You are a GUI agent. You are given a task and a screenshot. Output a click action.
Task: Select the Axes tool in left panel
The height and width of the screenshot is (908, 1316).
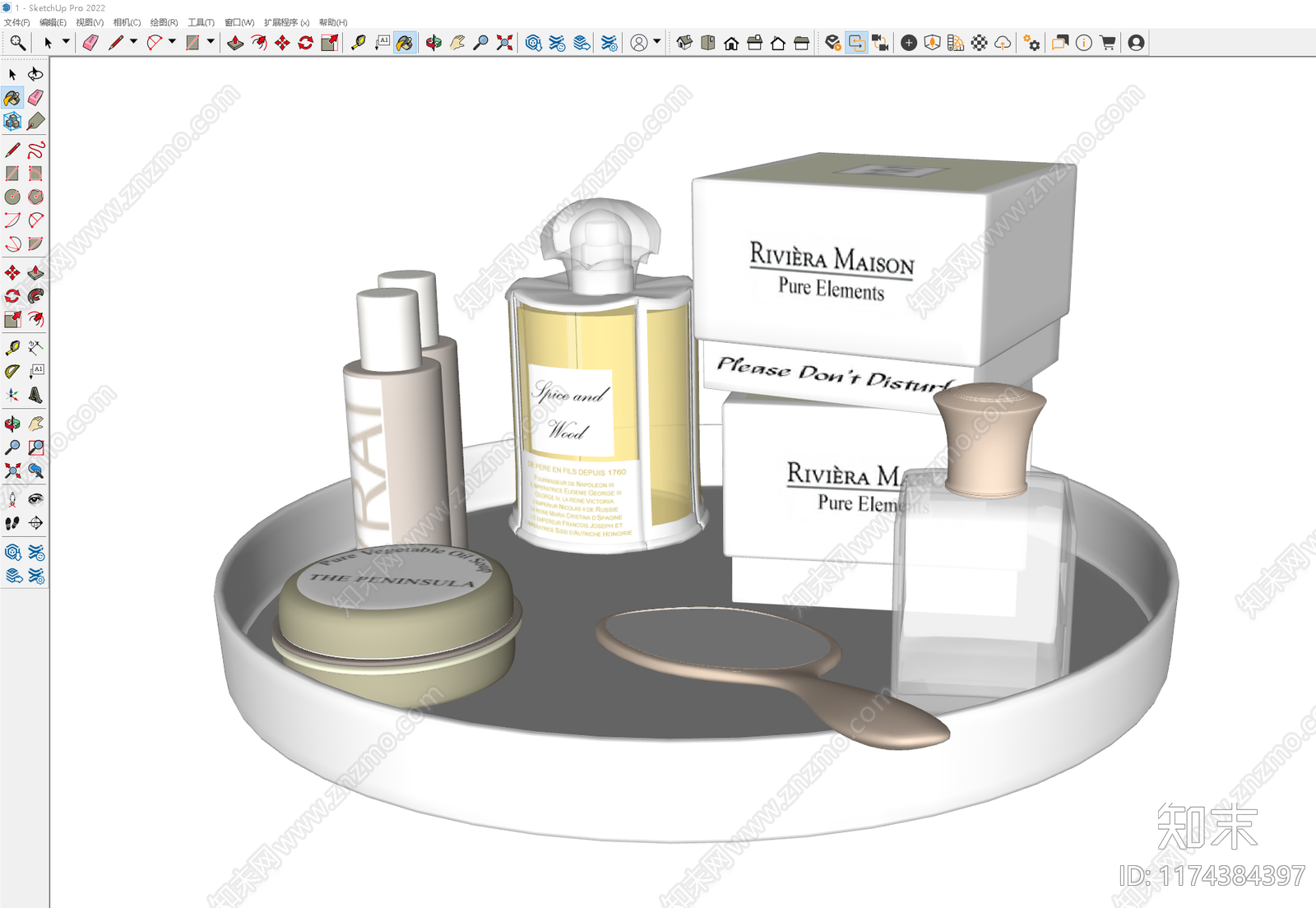[x=12, y=395]
